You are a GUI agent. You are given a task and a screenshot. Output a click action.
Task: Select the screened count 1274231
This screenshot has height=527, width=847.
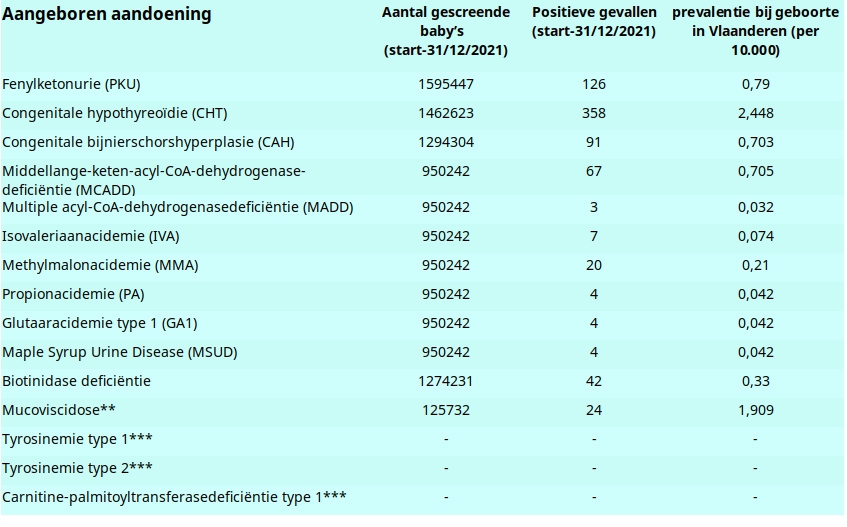[x=446, y=382]
